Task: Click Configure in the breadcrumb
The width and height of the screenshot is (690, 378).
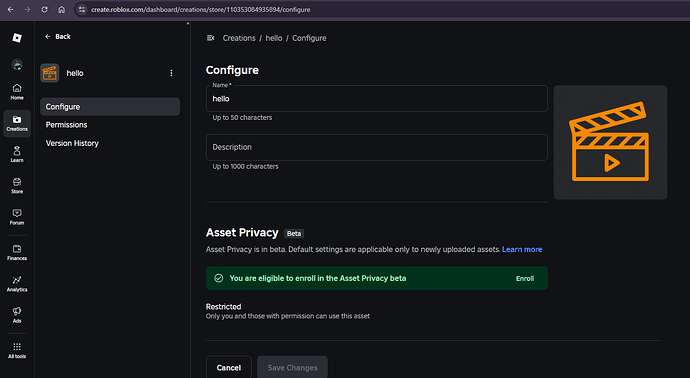Action: (x=309, y=38)
